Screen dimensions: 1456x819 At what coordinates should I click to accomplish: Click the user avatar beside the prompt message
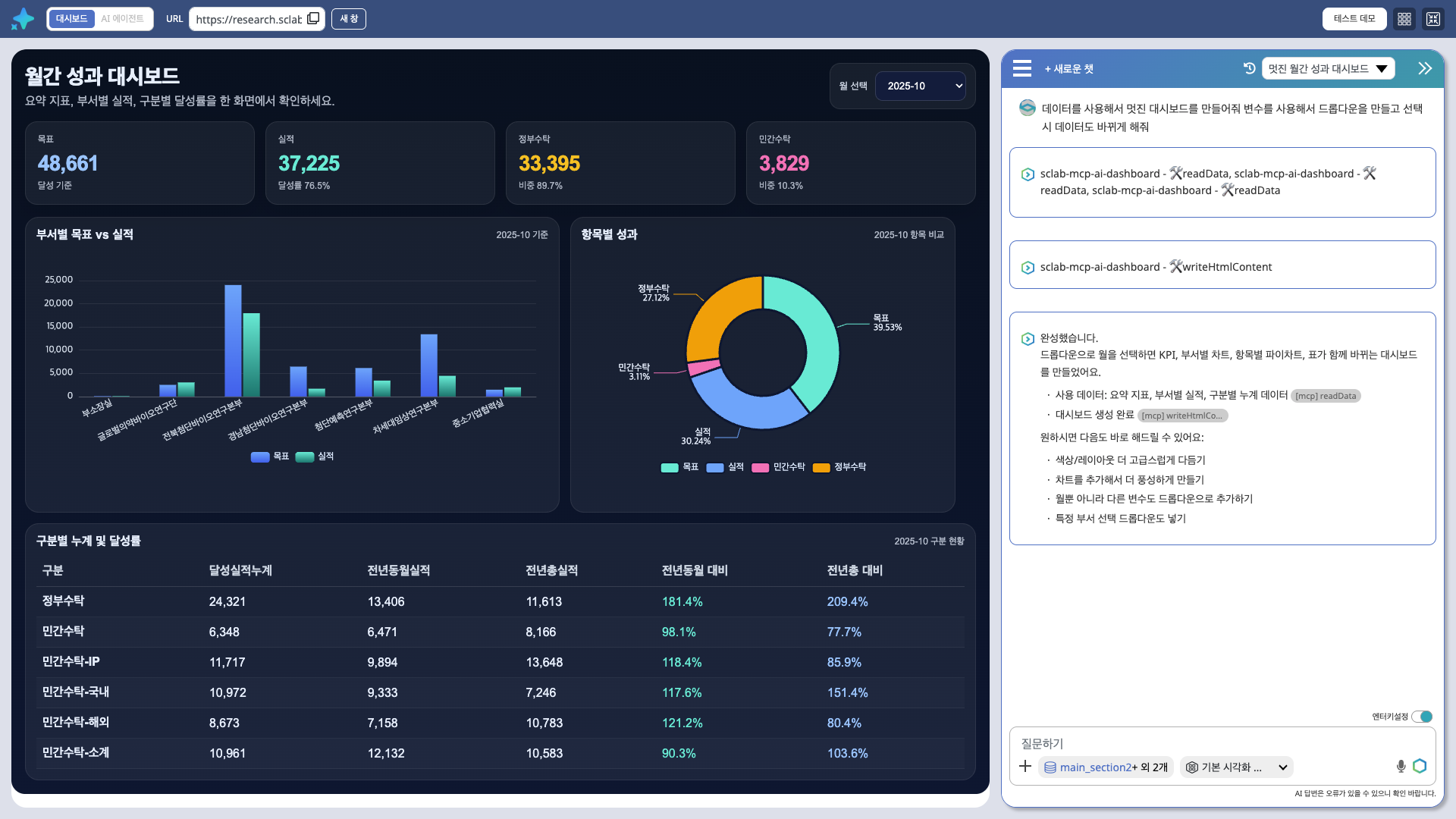[x=1028, y=108]
